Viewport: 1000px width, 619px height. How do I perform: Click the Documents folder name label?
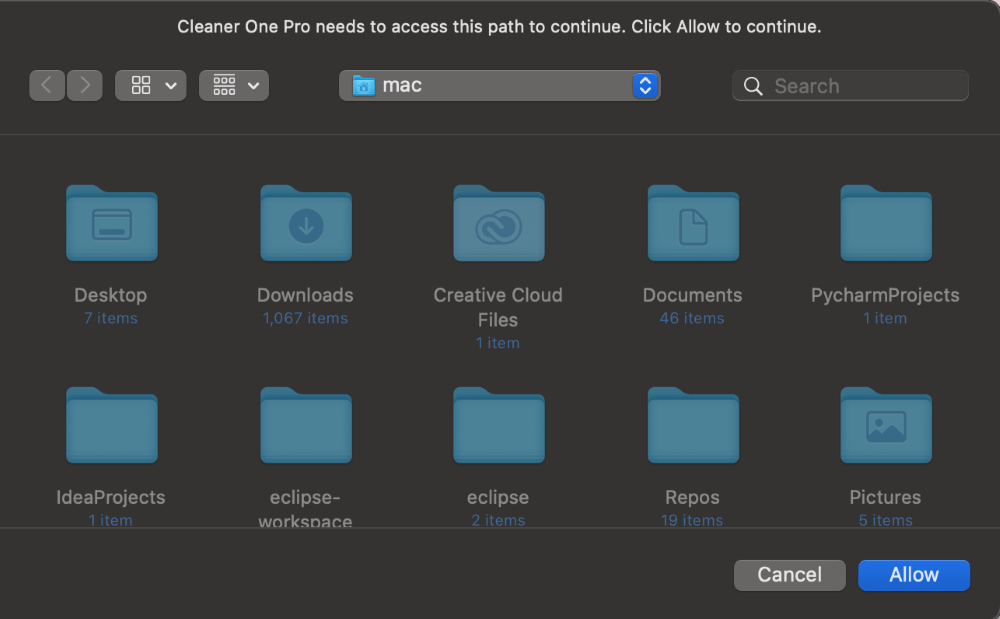tap(693, 295)
